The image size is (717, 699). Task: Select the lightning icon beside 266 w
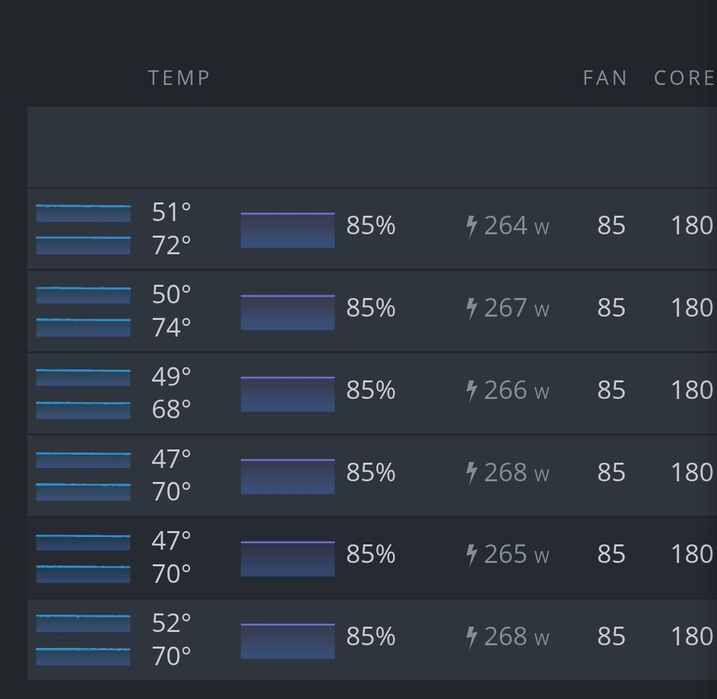[x=472, y=390]
